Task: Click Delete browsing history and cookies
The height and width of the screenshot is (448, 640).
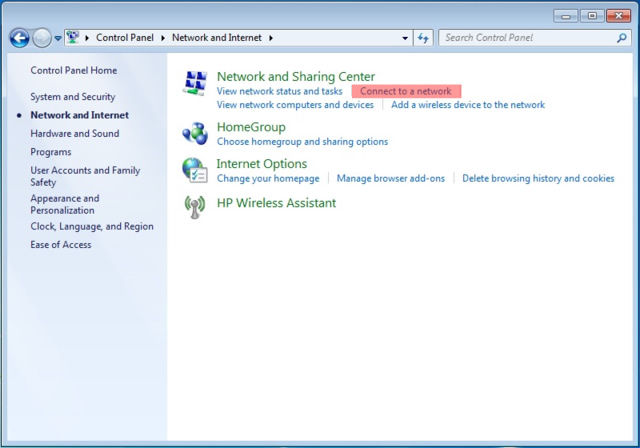Action: [538, 178]
